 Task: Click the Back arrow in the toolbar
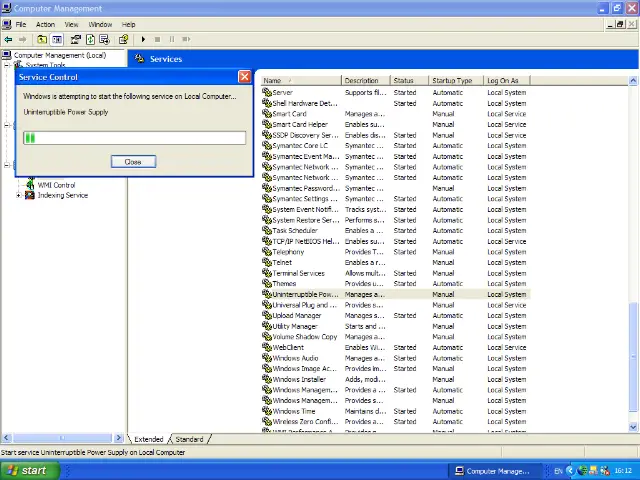(x=8, y=39)
